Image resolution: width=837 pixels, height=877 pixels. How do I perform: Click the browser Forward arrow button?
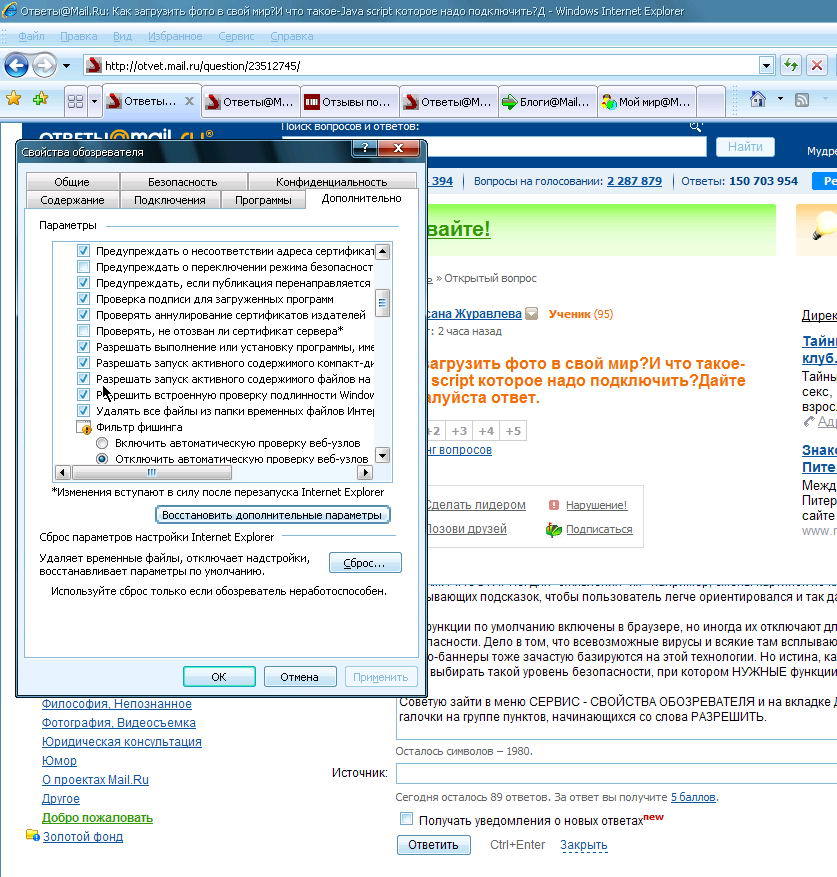44,66
